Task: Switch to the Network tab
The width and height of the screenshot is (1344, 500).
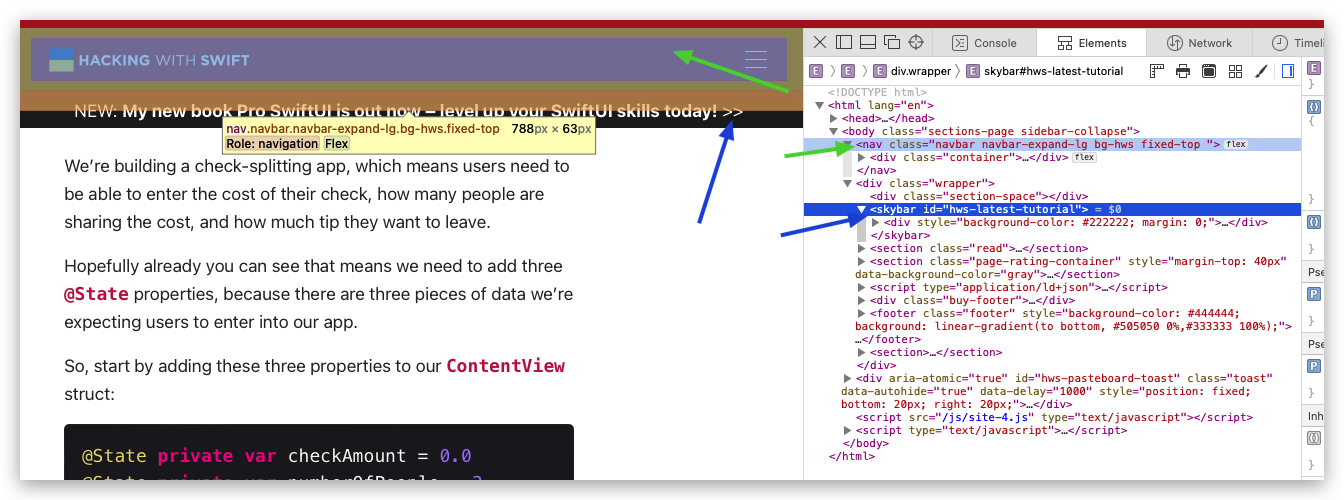Action: pos(1199,43)
